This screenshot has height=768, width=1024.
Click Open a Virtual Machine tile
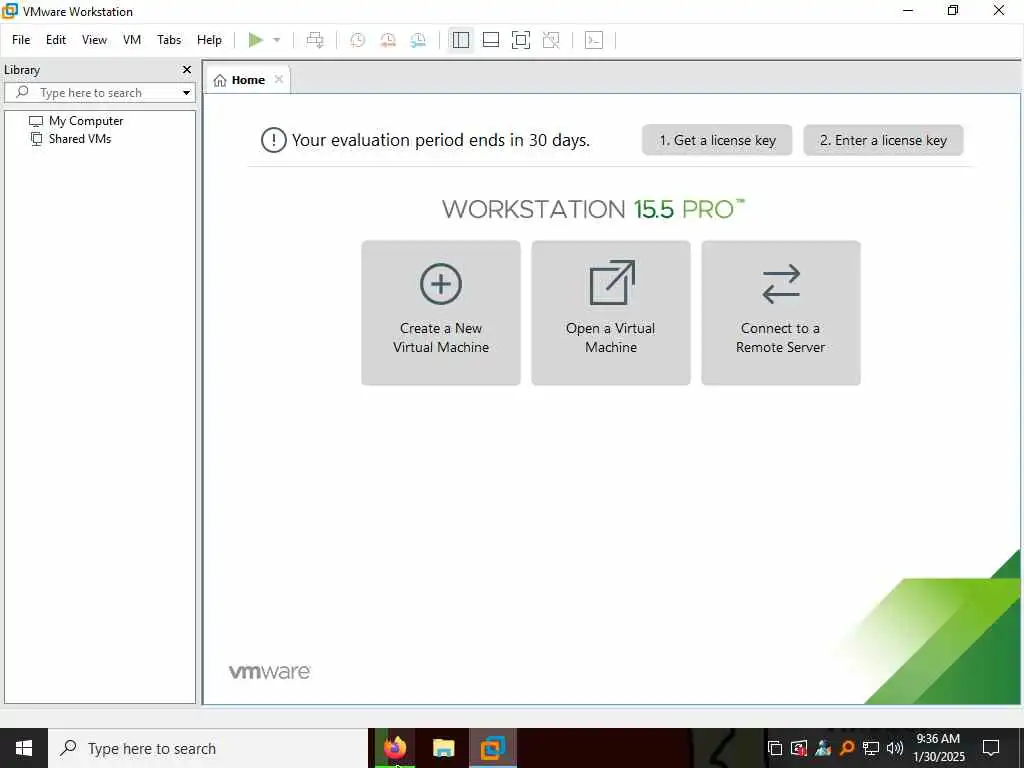611,313
